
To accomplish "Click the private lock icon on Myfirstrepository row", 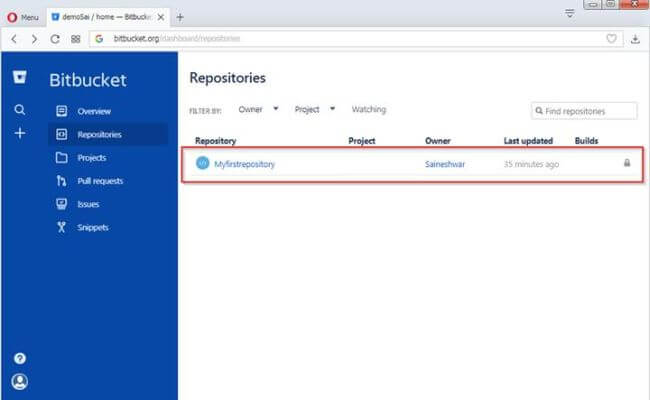I will coord(627,163).
